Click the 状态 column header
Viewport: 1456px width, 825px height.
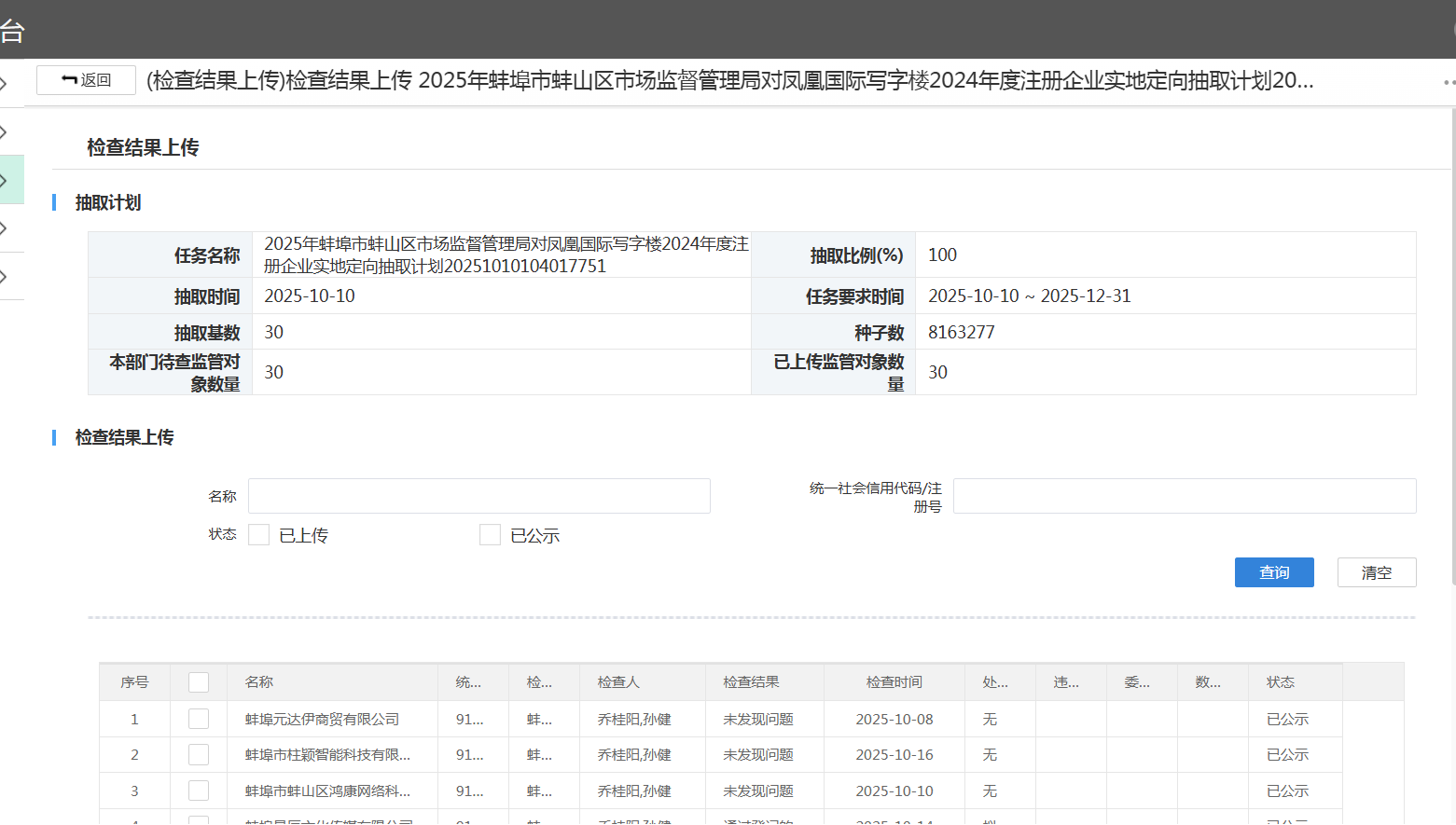pos(1280,682)
